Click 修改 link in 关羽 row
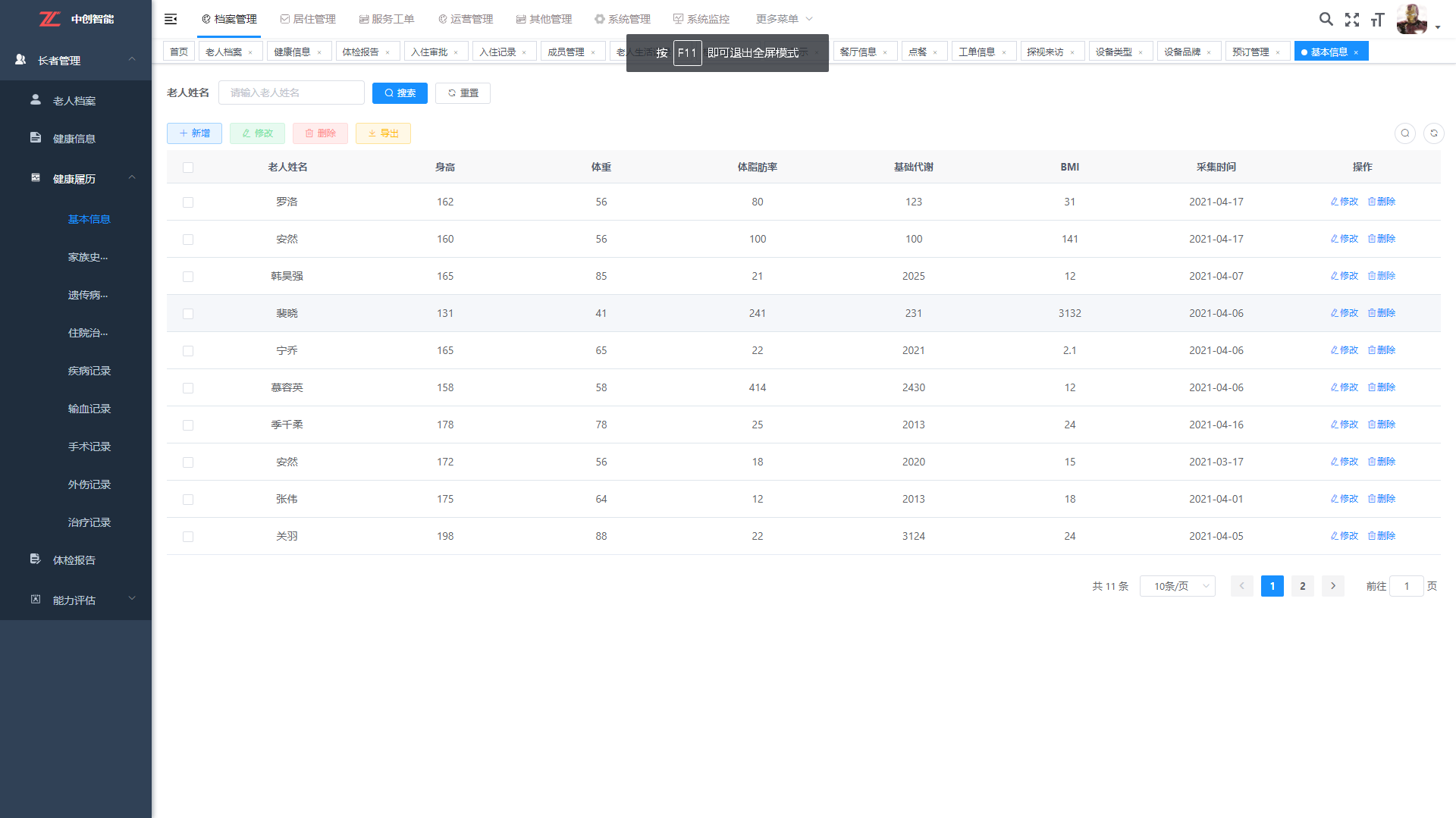Screen dimensions: 1456x818 pos(1344,536)
